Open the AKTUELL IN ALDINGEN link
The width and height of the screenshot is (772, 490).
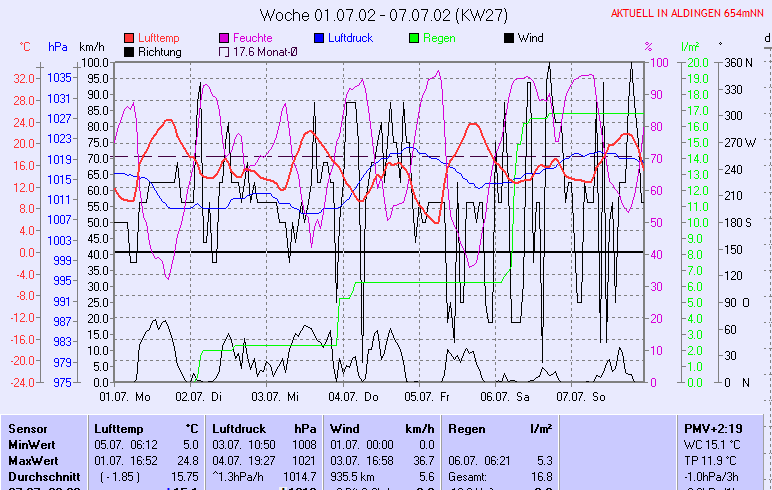click(x=688, y=13)
